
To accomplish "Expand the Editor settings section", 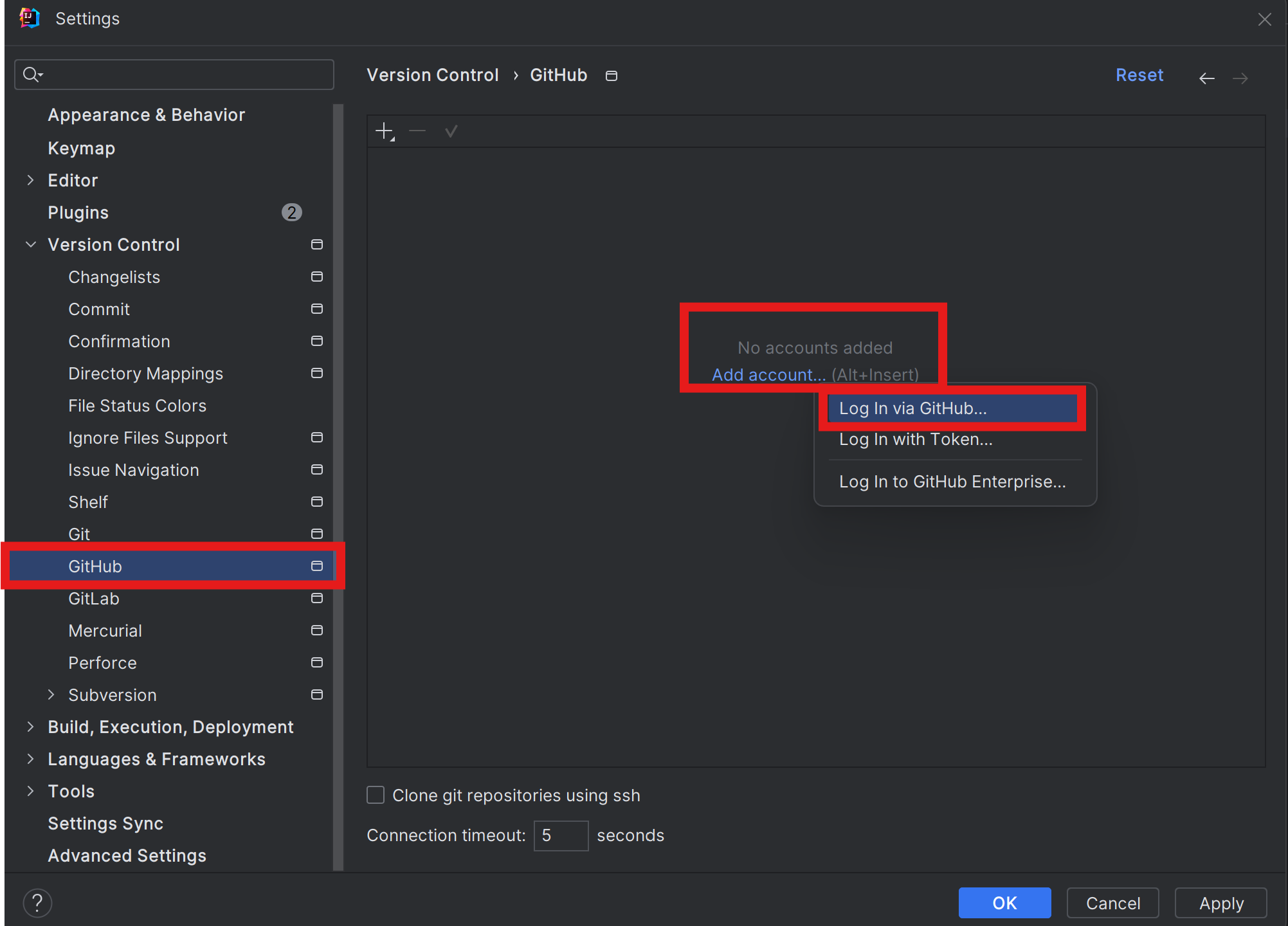I will tap(30, 181).
